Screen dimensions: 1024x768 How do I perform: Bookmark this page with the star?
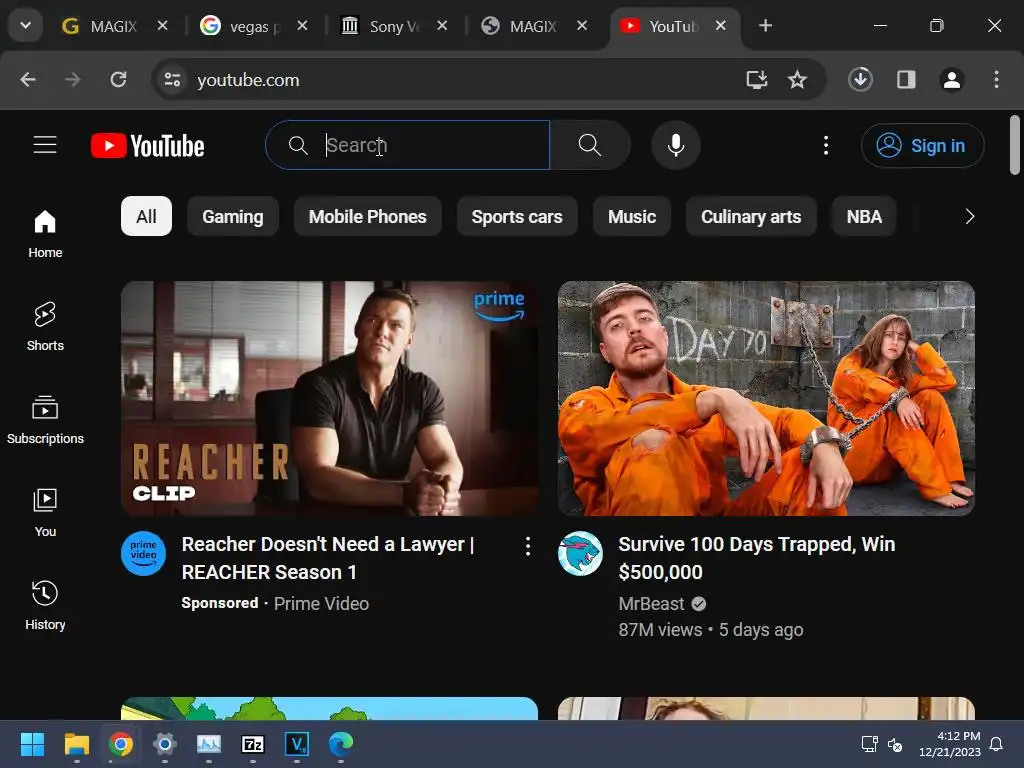(x=797, y=80)
